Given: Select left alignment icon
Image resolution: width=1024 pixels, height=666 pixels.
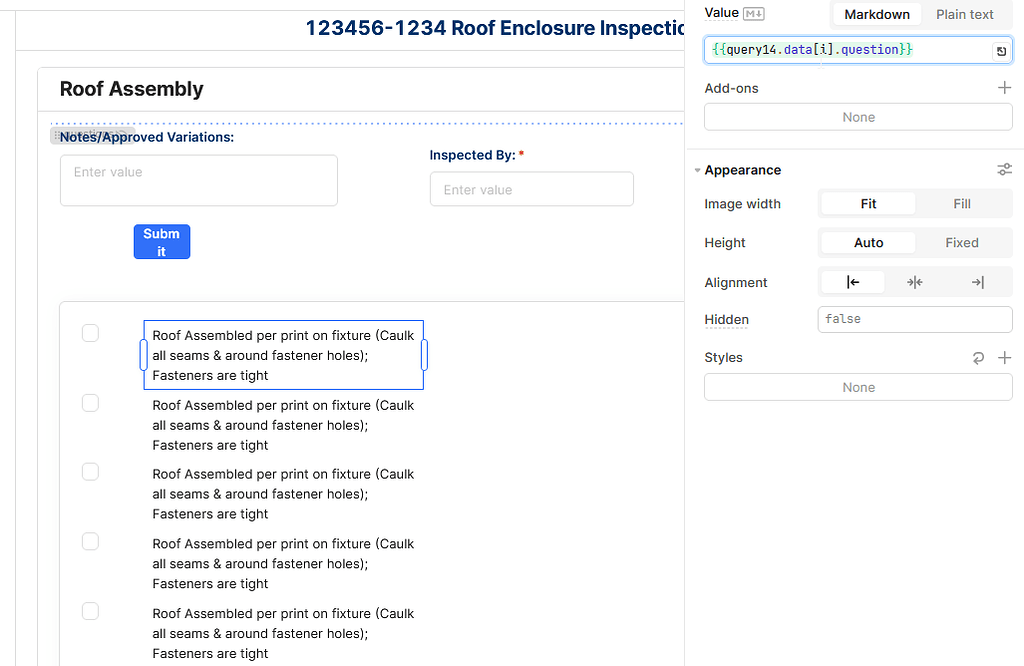Looking at the screenshot, I should (853, 282).
